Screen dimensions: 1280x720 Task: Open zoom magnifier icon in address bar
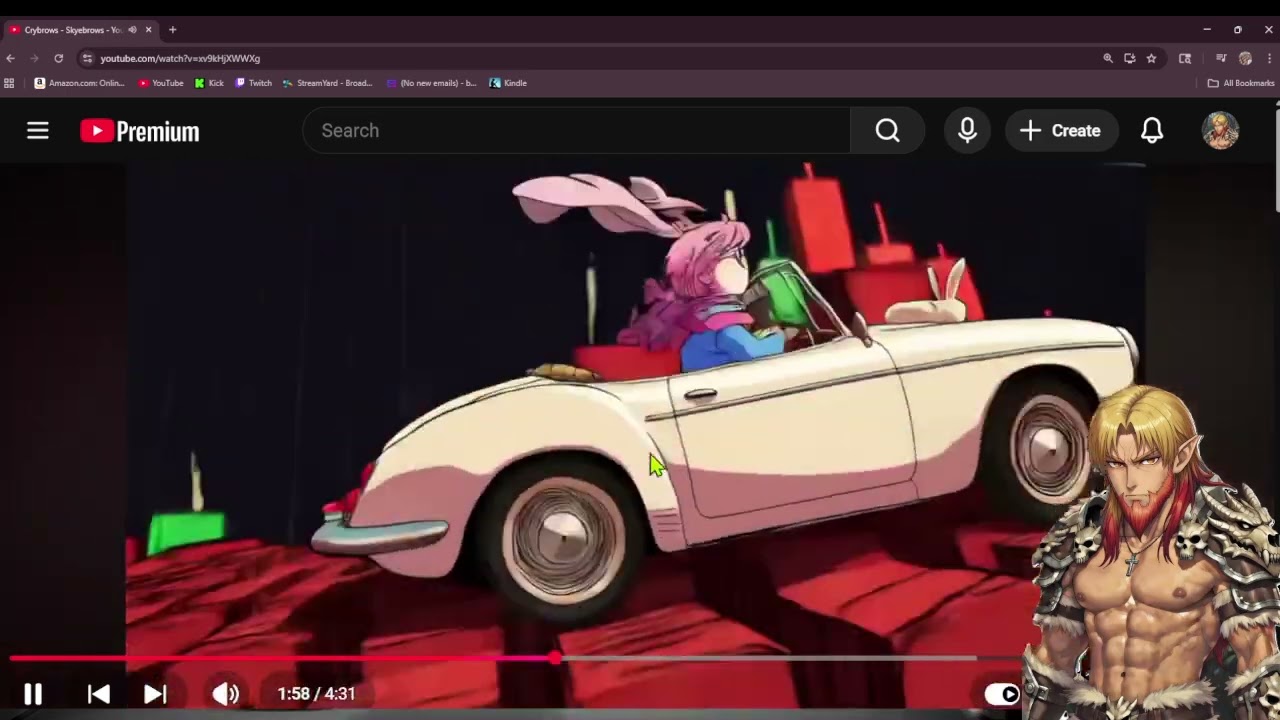[1108, 59]
